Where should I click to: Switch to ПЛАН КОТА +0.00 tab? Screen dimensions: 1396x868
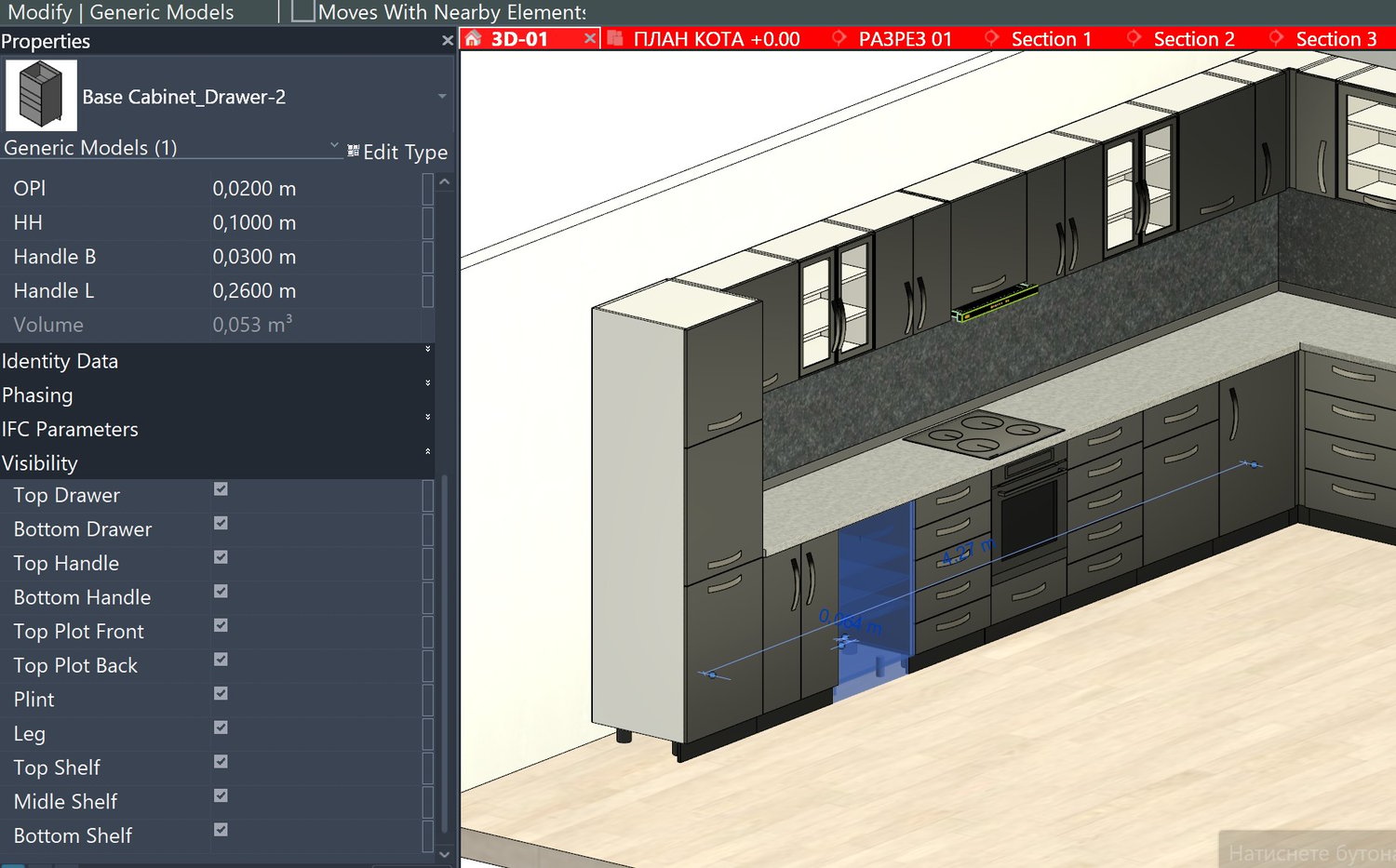tap(716, 39)
